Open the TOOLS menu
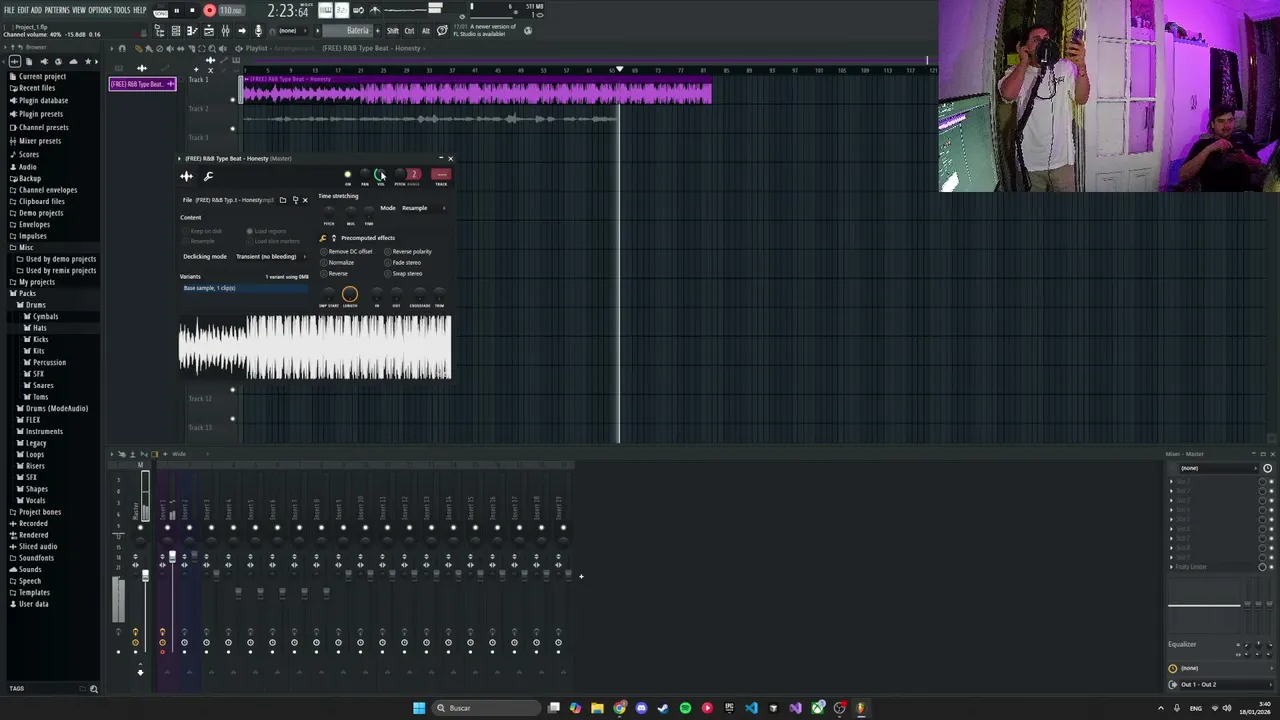 tap(122, 10)
